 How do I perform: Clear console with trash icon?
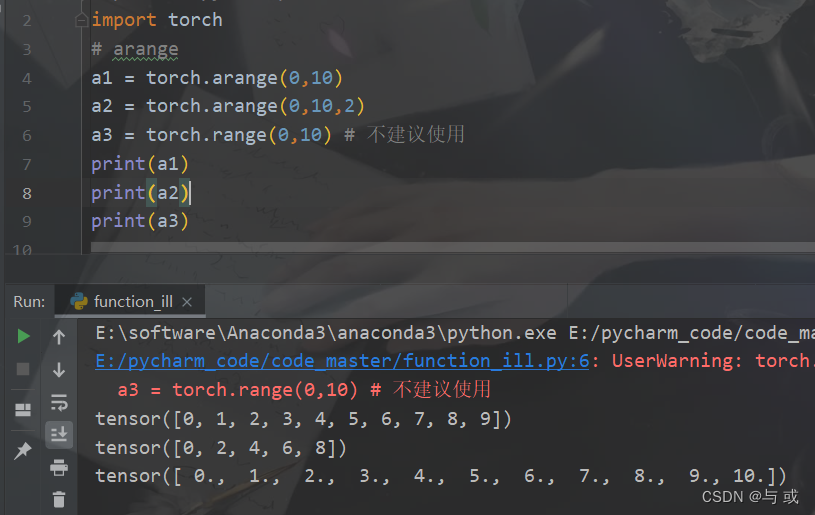59,499
